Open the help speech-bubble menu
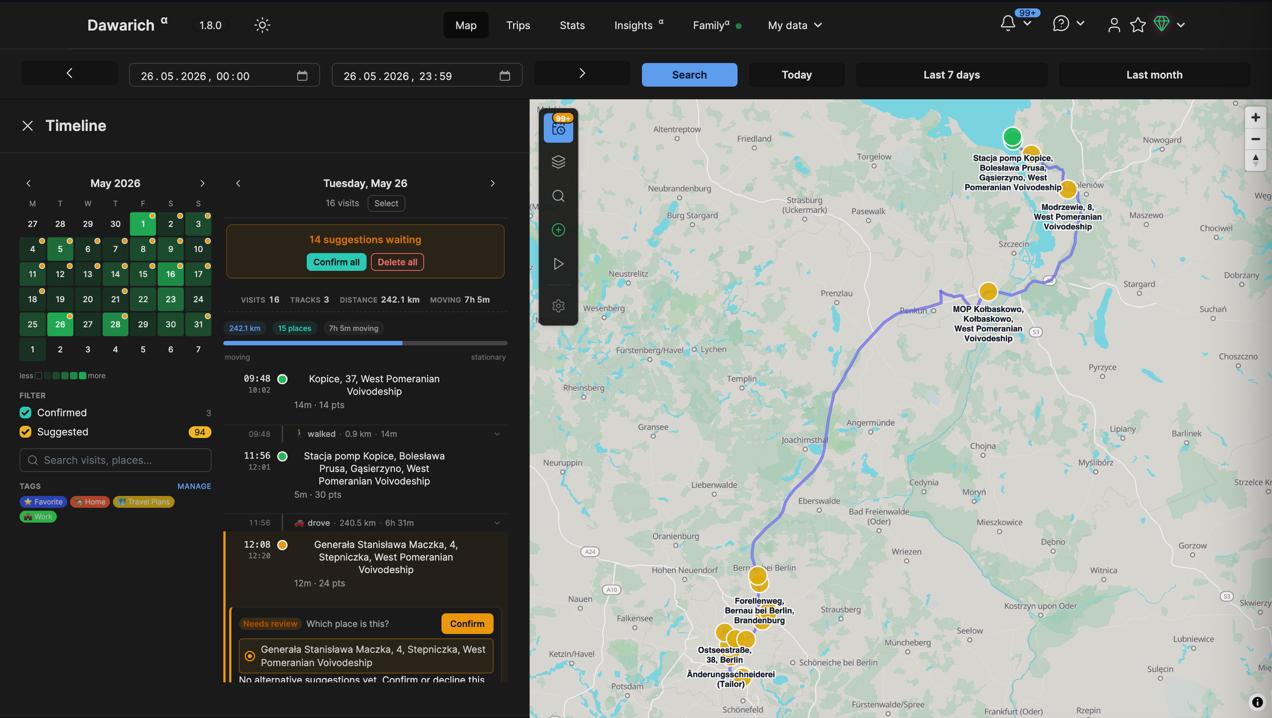This screenshot has height=718, width=1272. [x=1061, y=23]
